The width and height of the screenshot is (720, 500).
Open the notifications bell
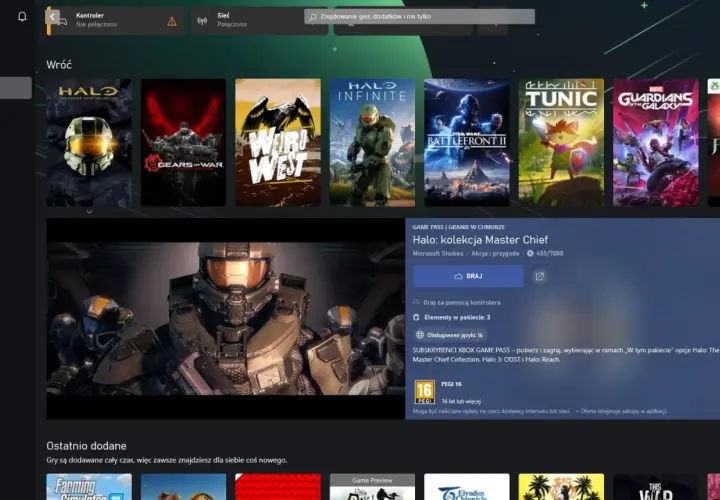point(22,17)
